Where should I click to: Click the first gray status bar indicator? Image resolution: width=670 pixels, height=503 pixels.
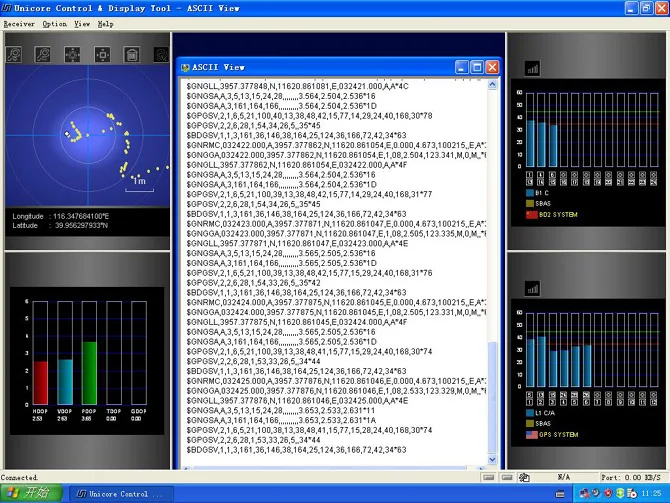click(x=488, y=477)
